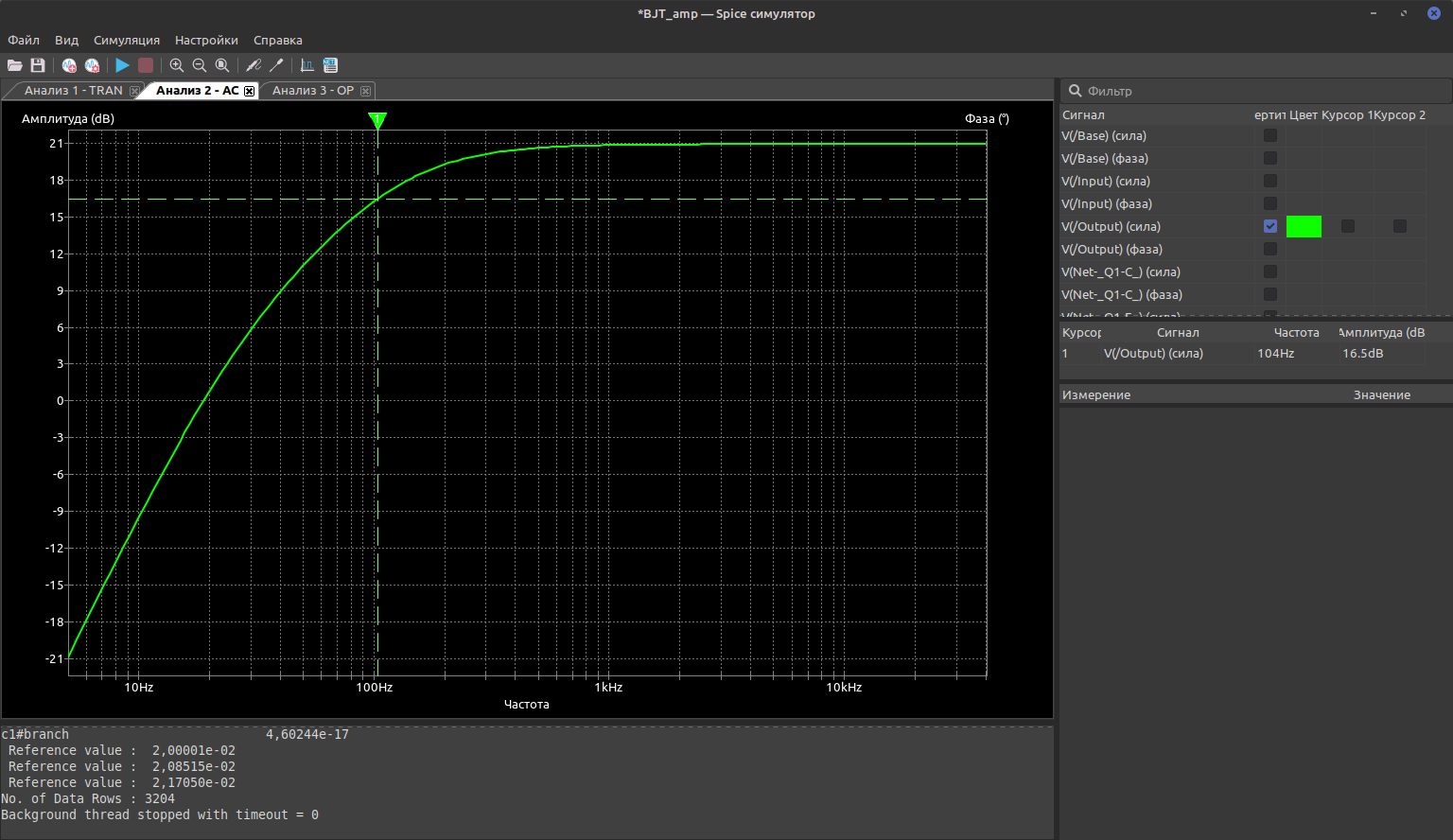
Task: Uncheck the V(/Output) (сила) plot checkbox
Action: click(x=1270, y=226)
